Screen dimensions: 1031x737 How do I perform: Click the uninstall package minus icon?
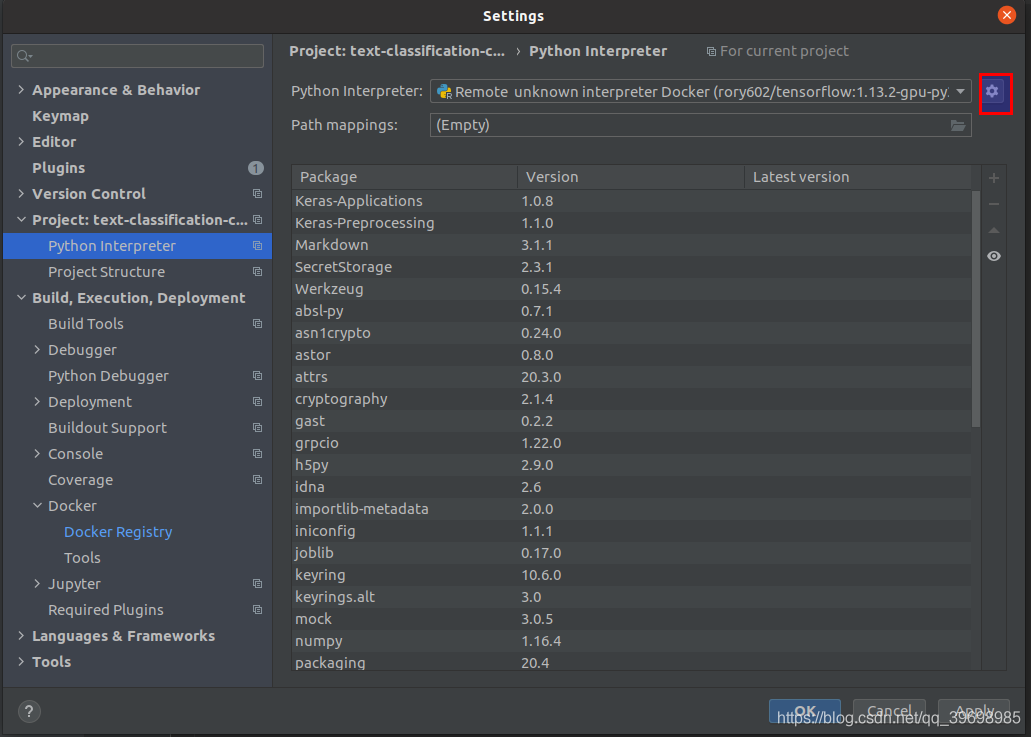993,204
